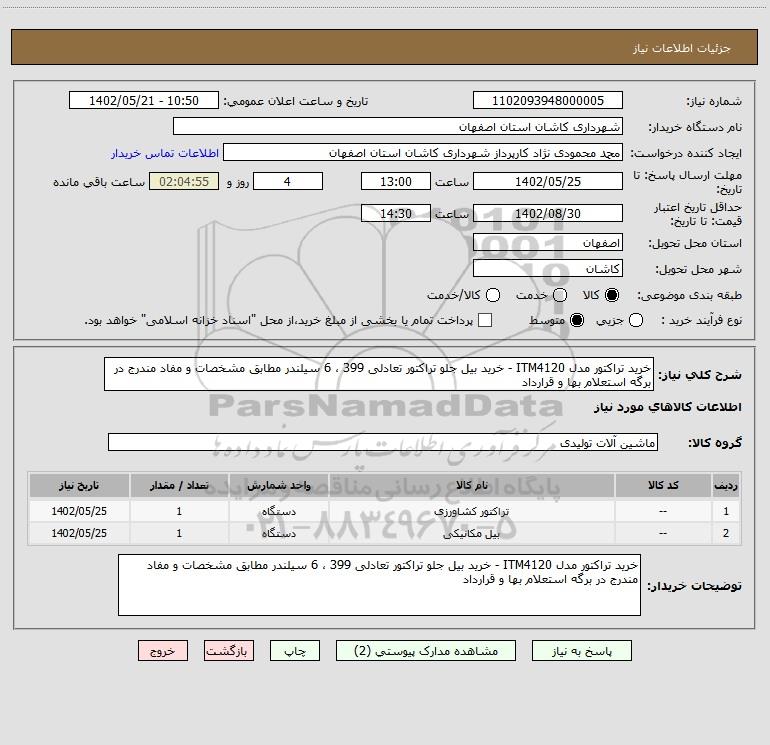Click the بازگشت back button
Screen dimensions: 770x745
[229, 651]
